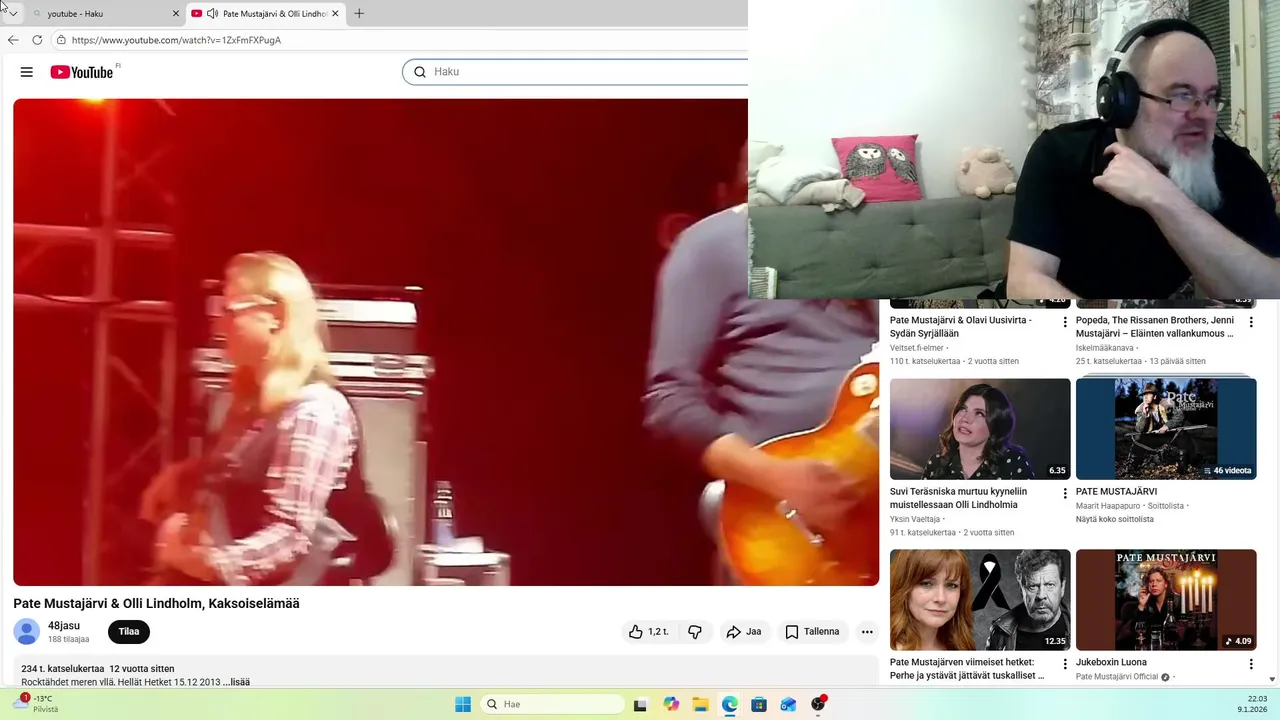1280x720 pixels.
Task: Open the Jukeboxin Luona video thumbnail
Action: point(1166,600)
